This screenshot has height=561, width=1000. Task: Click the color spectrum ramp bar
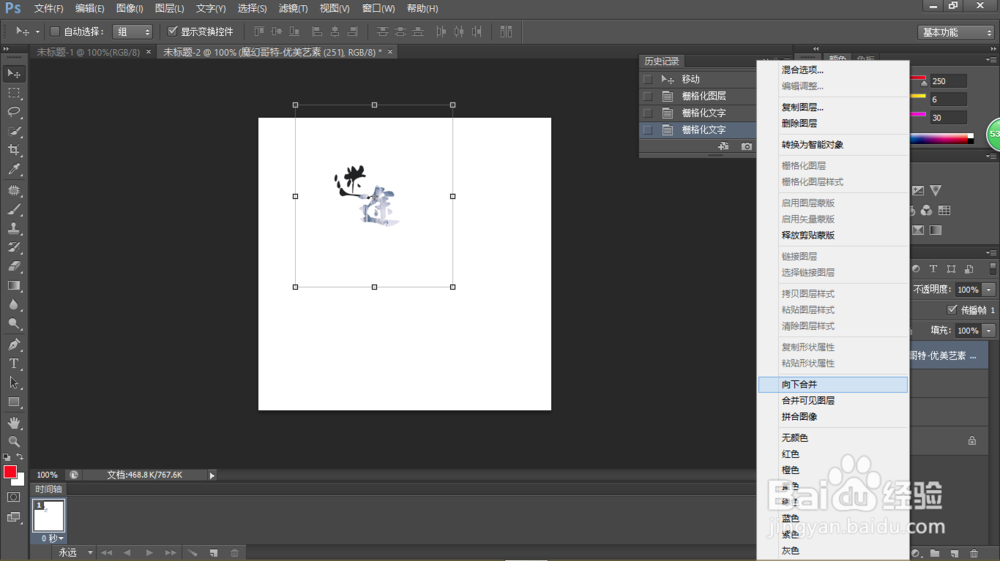941,138
